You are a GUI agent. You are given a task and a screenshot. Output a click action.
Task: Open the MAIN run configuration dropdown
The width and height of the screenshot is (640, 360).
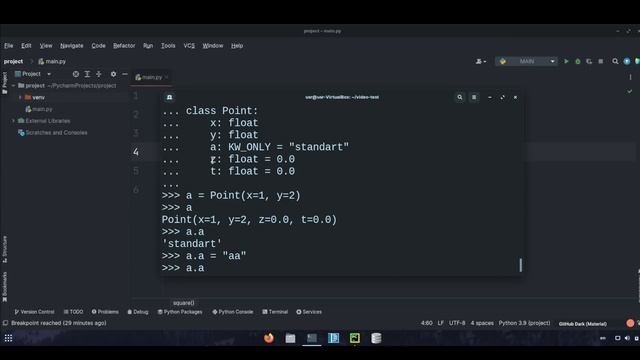527,61
